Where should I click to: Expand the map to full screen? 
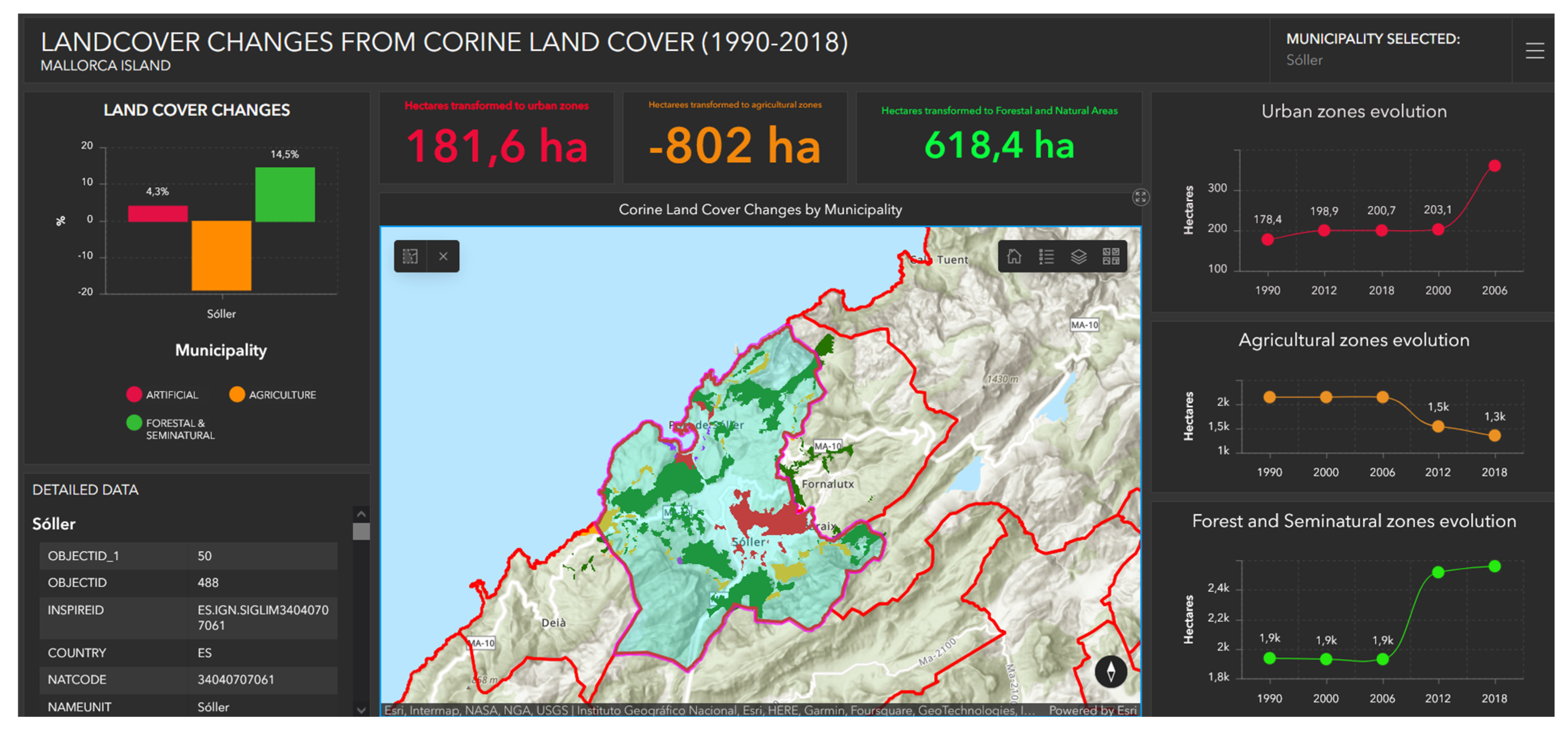point(1141,197)
